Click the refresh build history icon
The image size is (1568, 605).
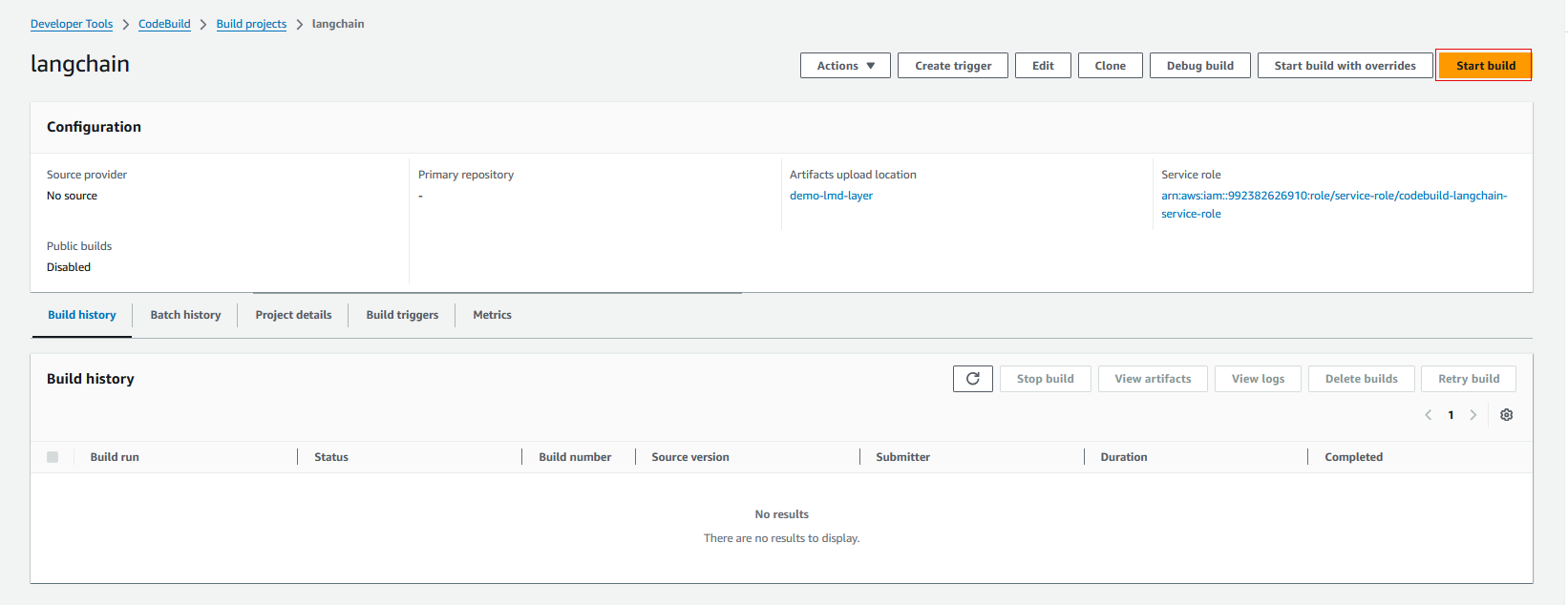pyautogui.click(x=972, y=379)
